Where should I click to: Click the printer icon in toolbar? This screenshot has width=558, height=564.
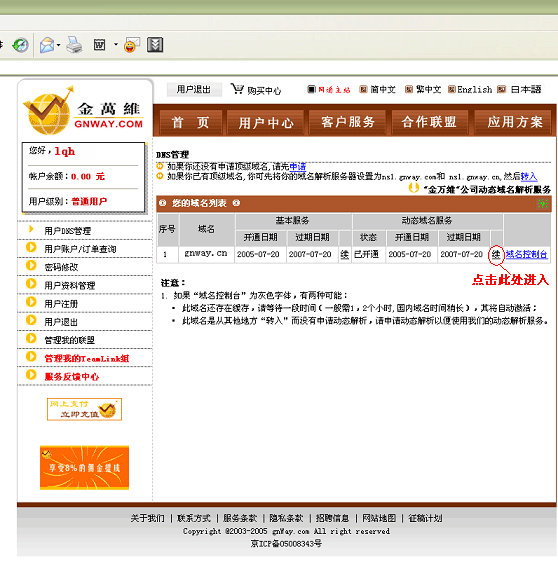[x=74, y=45]
